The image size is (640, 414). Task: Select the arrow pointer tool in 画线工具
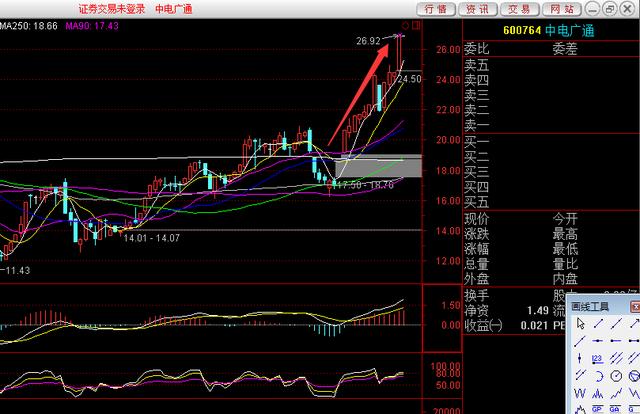pyautogui.click(x=580, y=324)
